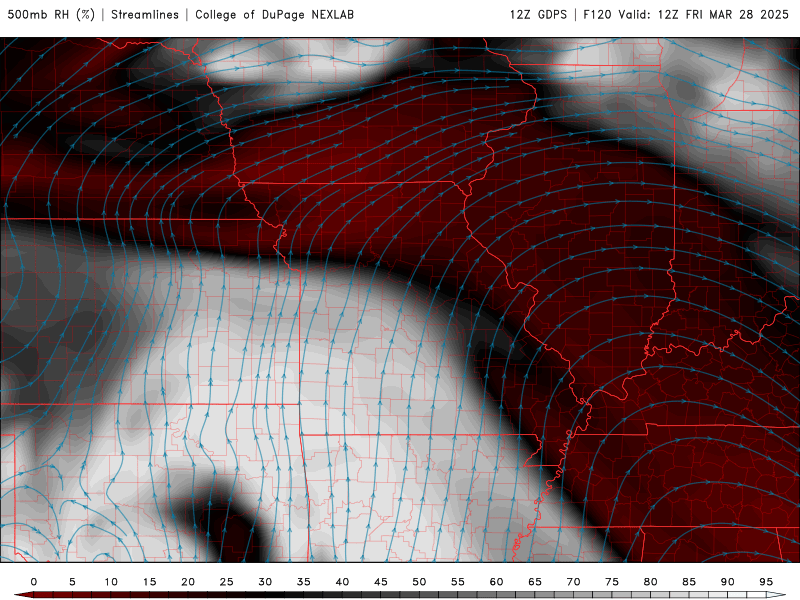Screen dimensions: 800x600
Task: Click the "Valid: 12Z FRI MAR 28 2025" text
Action: 704,15
